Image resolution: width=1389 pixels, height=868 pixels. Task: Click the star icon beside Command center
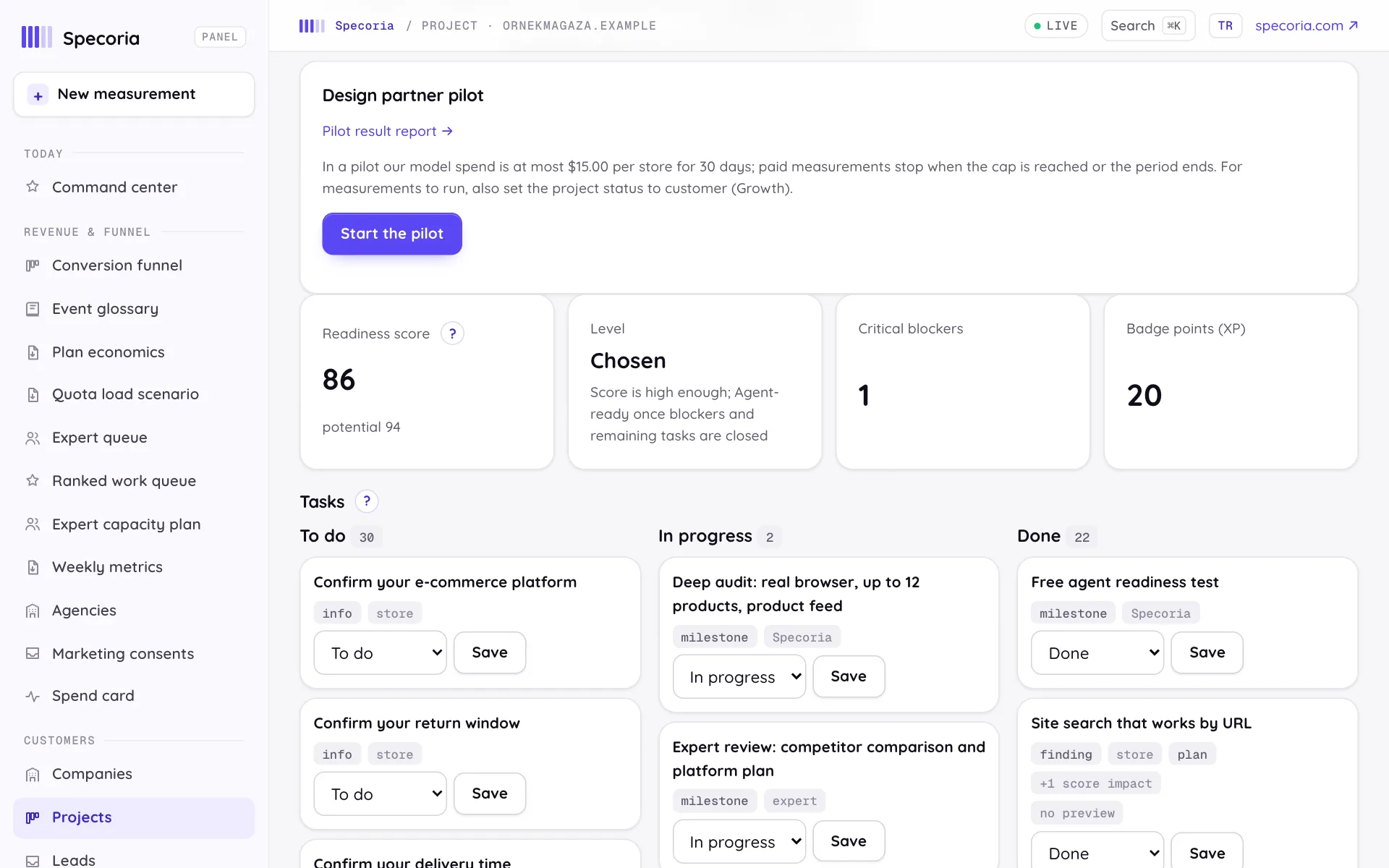point(33,187)
